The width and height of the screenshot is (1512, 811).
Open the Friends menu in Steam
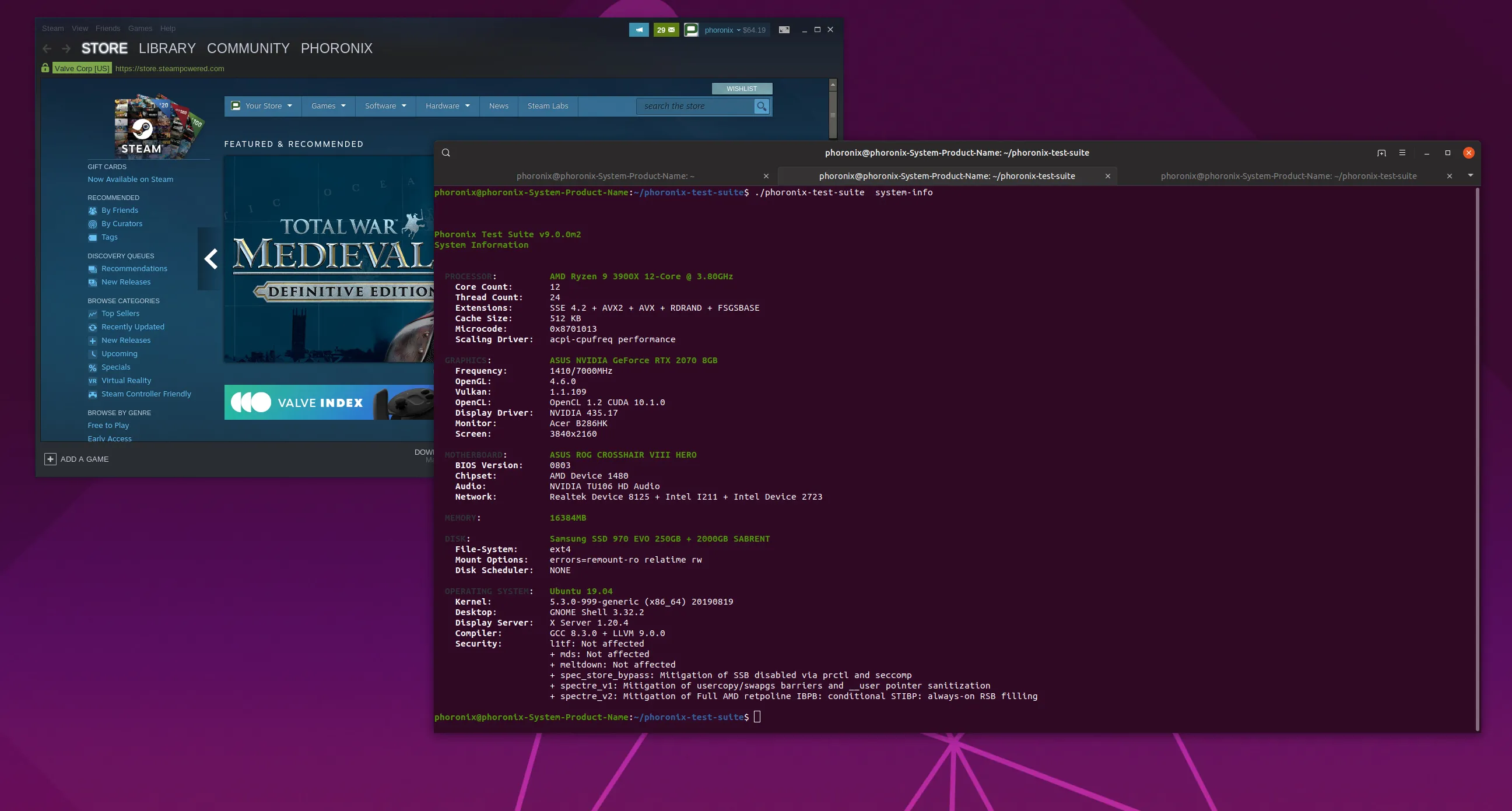click(107, 28)
